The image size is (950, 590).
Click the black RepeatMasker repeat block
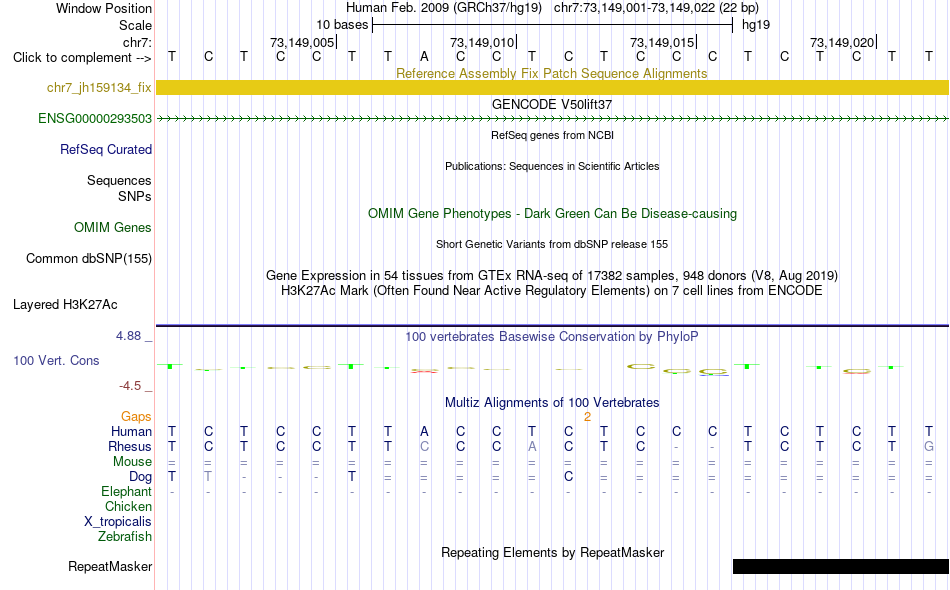840,566
